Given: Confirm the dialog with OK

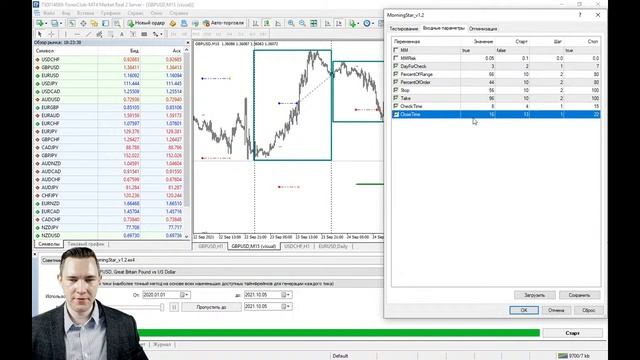Looking at the screenshot, I should click(524, 310).
